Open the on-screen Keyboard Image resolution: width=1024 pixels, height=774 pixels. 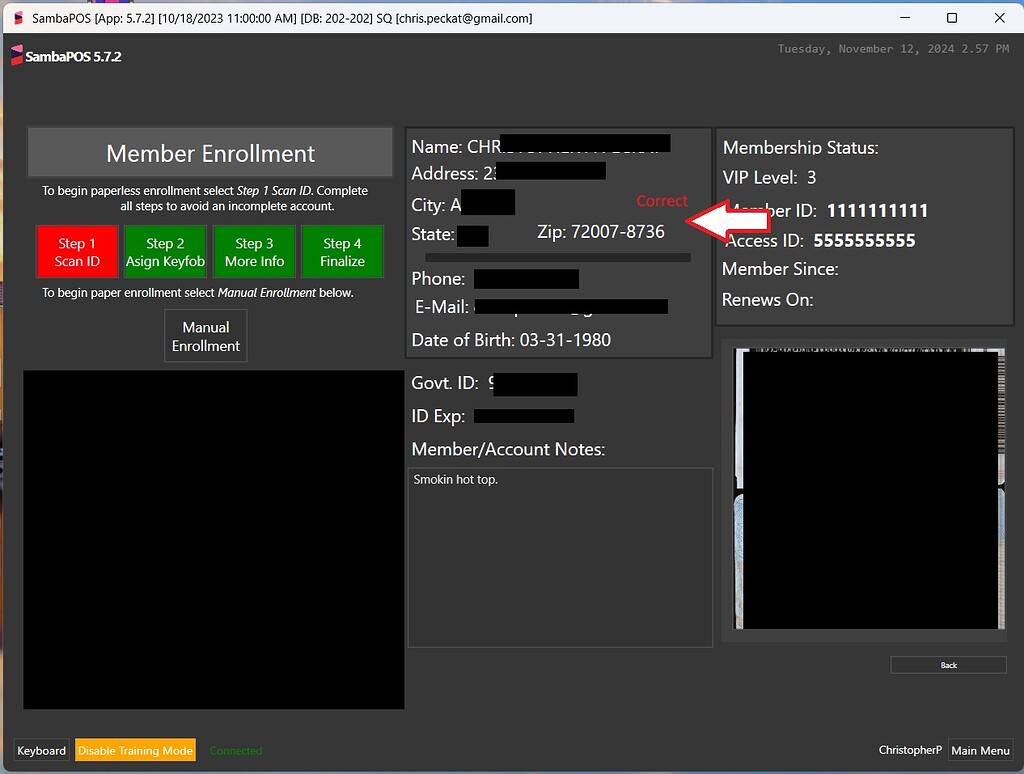[x=41, y=750]
